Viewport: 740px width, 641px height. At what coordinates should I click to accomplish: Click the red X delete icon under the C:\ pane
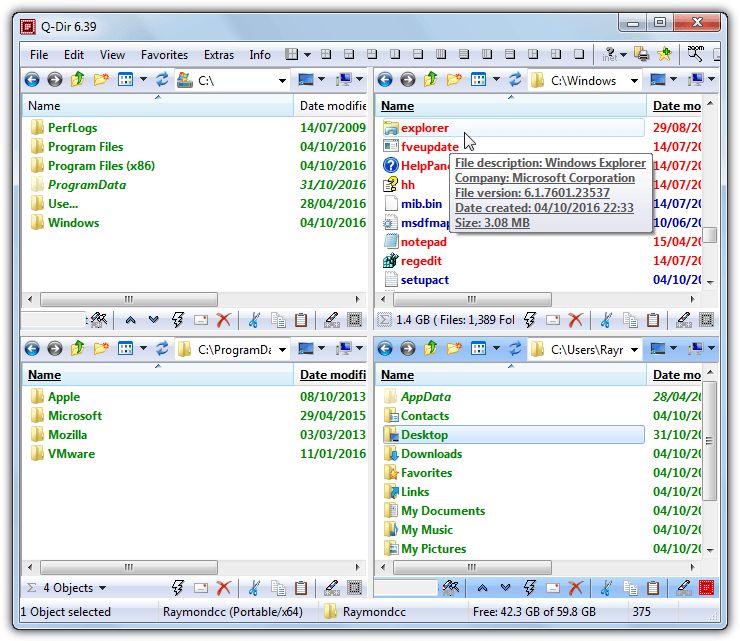(x=223, y=320)
